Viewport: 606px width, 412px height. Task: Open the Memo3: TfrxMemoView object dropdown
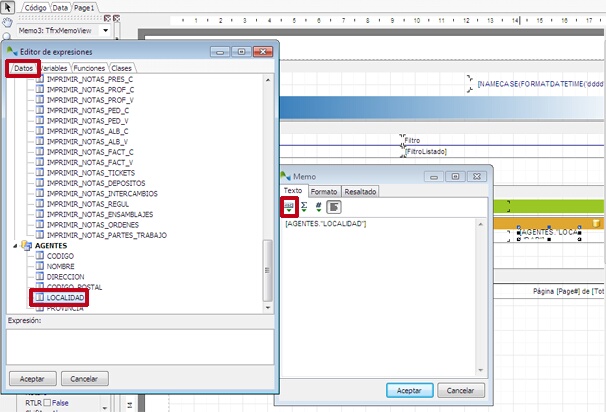pos(106,30)
